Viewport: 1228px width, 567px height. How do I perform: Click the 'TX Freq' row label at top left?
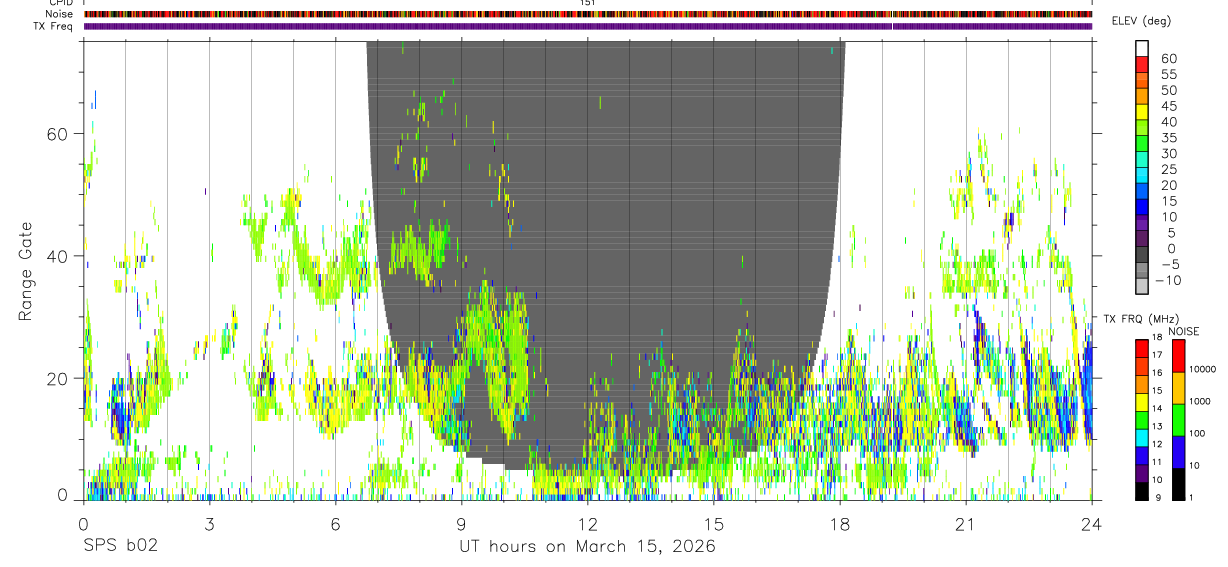55,26
